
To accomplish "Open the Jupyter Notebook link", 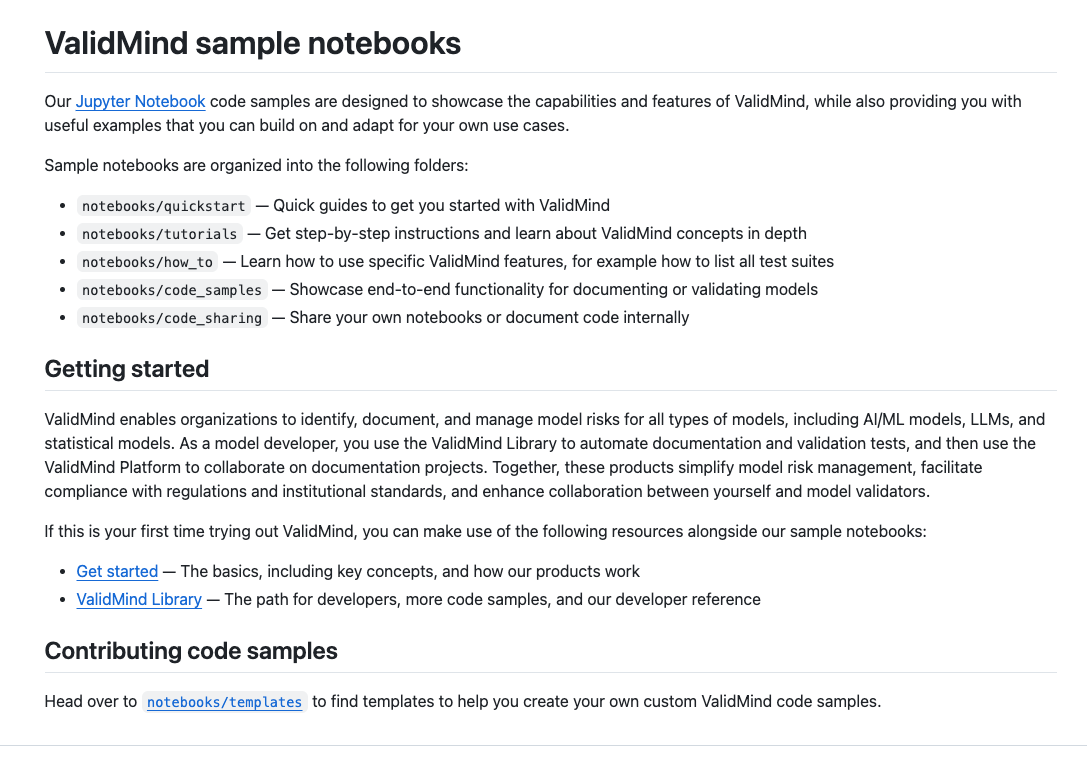I will 140,101.
